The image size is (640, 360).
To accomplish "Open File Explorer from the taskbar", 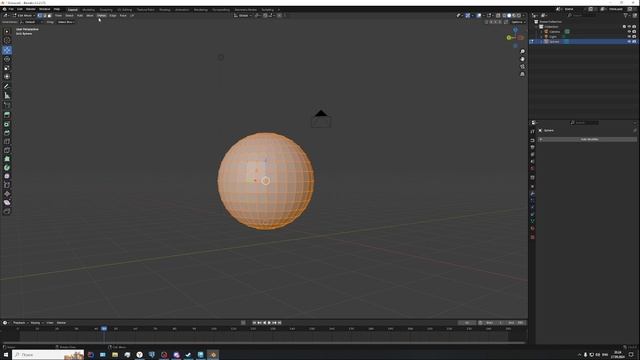I will tap(115, 355).
